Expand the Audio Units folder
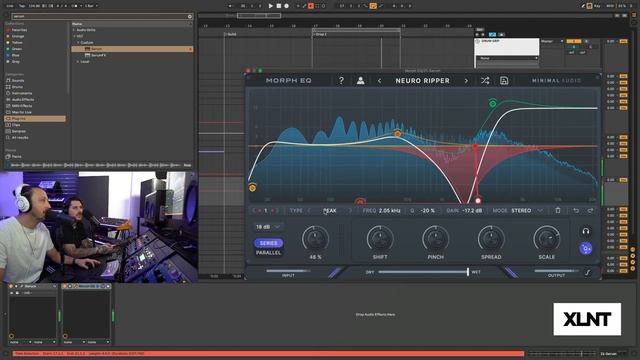 [74, 30]
